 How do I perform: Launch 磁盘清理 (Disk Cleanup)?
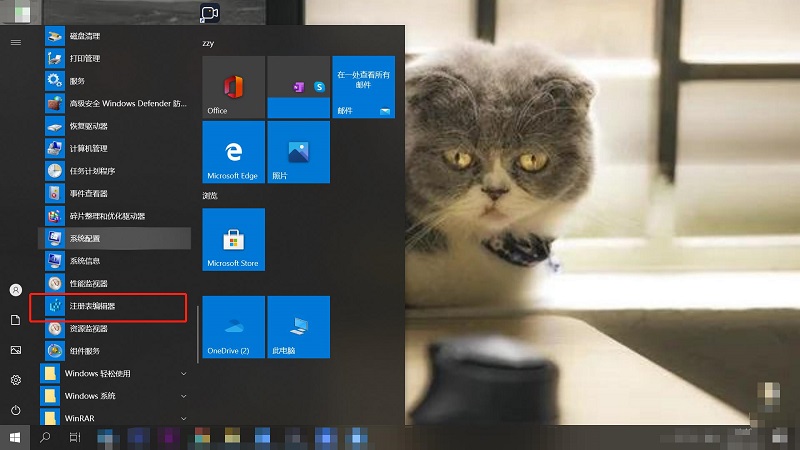[84, 37]
